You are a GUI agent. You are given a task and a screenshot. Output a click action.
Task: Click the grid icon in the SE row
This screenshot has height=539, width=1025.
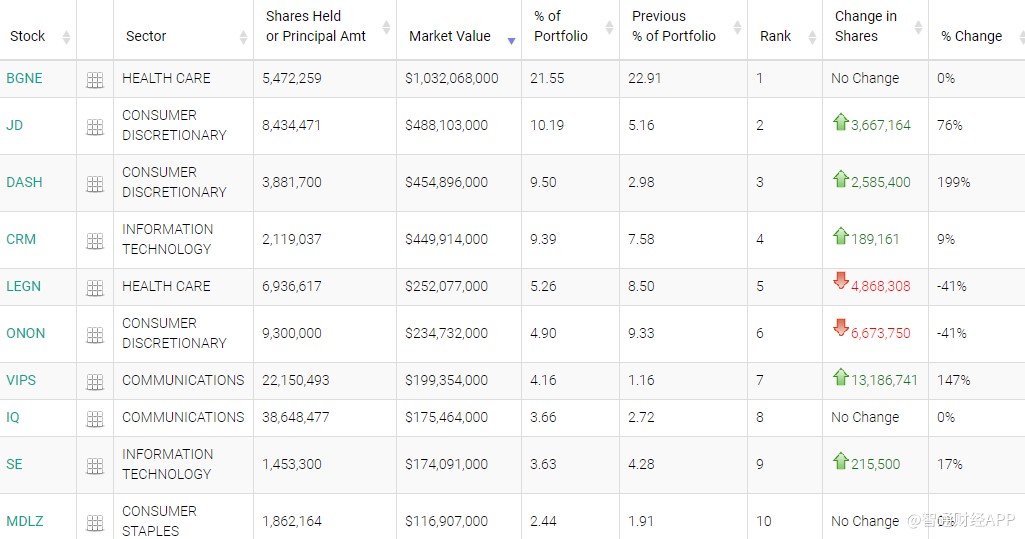tap(95, 466)
